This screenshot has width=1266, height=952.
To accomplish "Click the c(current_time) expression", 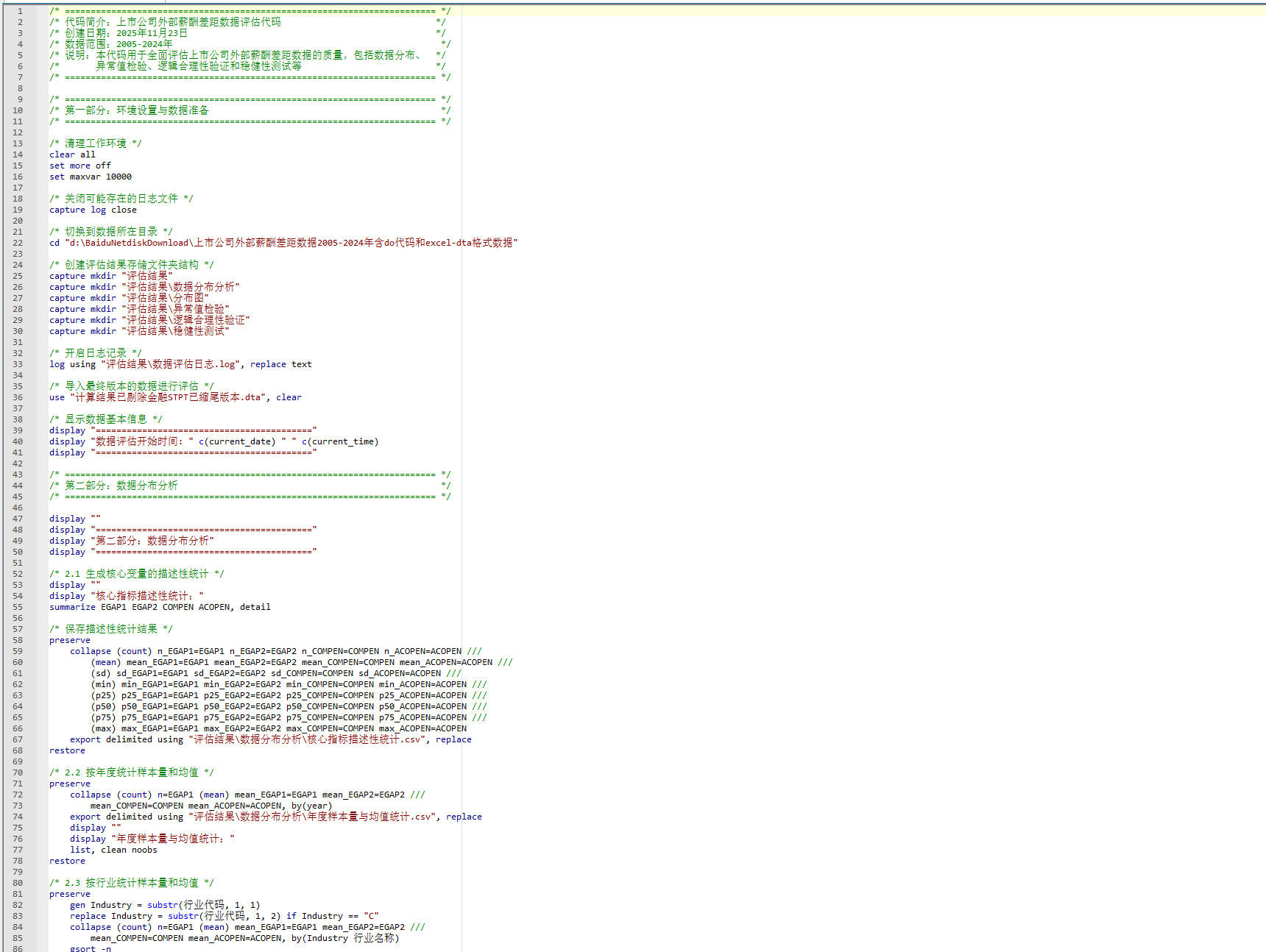I will 340,441.
